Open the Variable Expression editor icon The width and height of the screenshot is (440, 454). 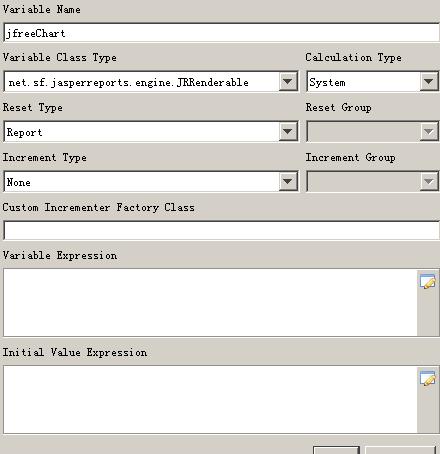pyautogui.click(x=428, y=281)
